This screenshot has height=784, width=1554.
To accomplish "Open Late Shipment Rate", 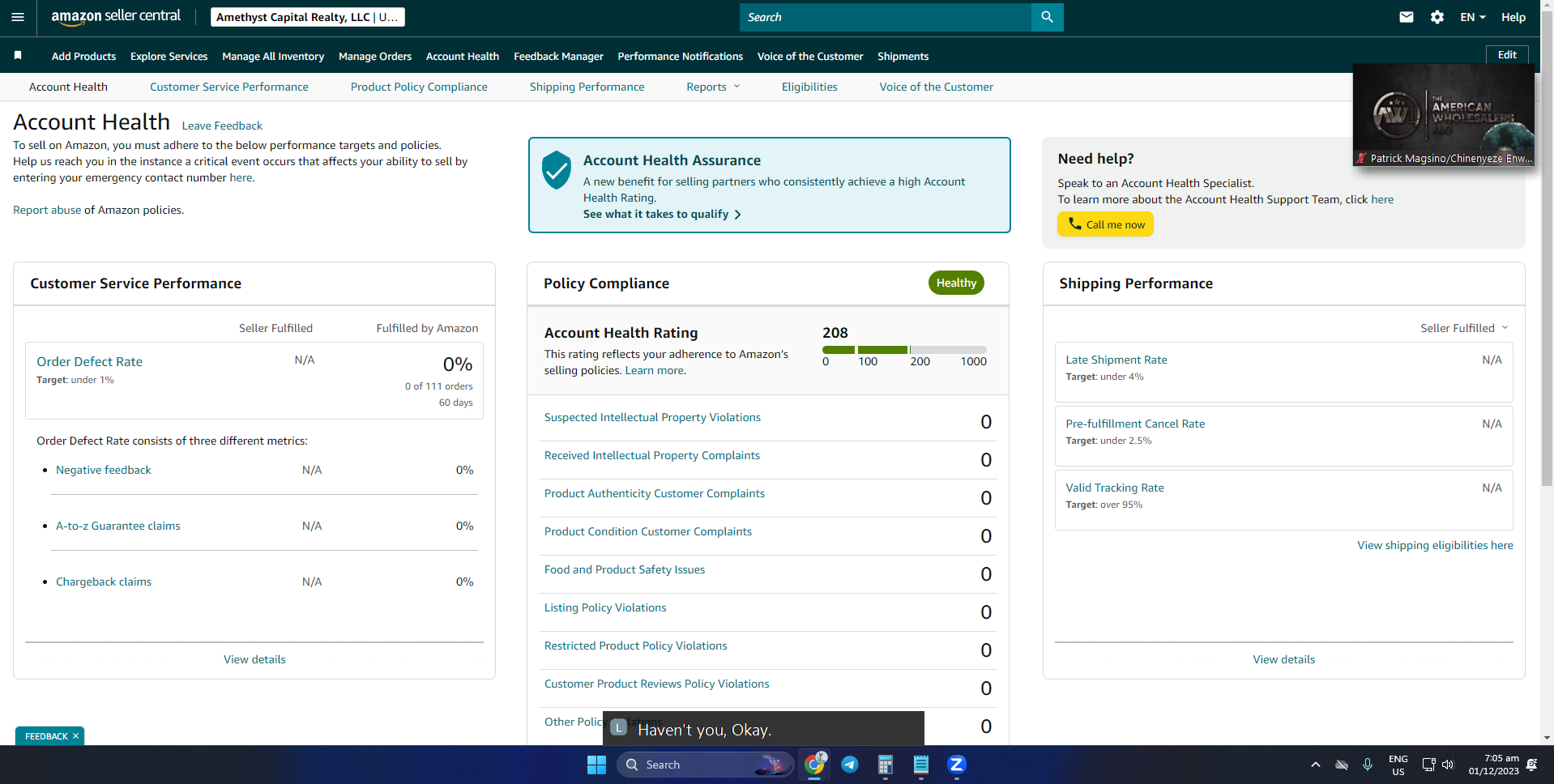I will point(1116,360).
